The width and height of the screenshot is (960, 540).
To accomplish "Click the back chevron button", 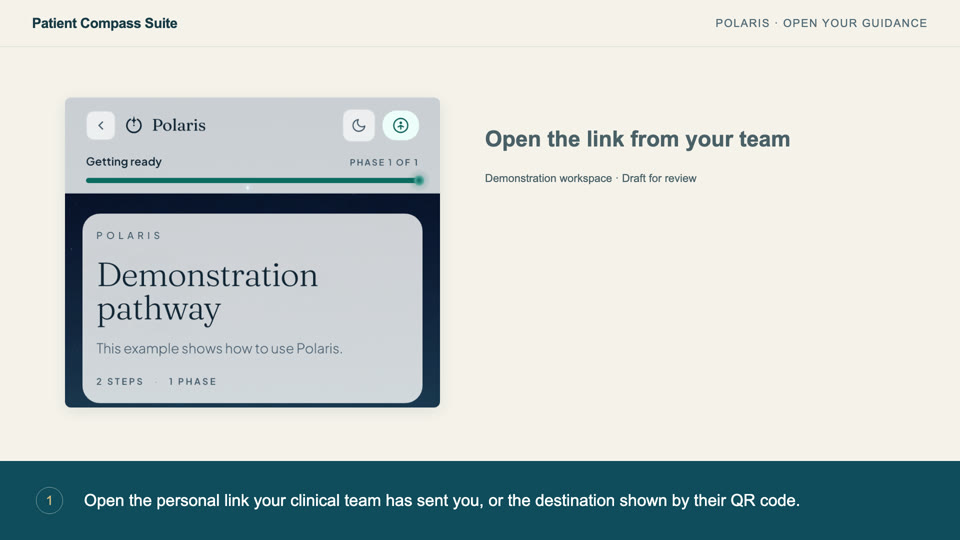I will (x=100, y=126).
